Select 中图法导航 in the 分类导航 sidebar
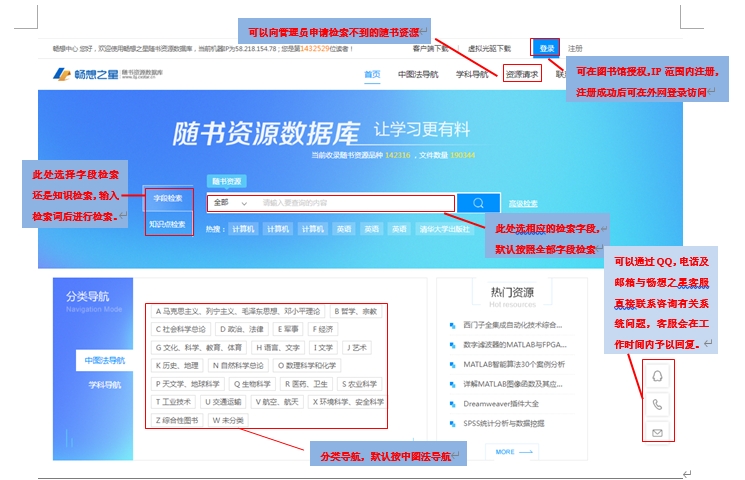This screenshot has width=745, height=480. pyautogui.click(x=105, y=360)
